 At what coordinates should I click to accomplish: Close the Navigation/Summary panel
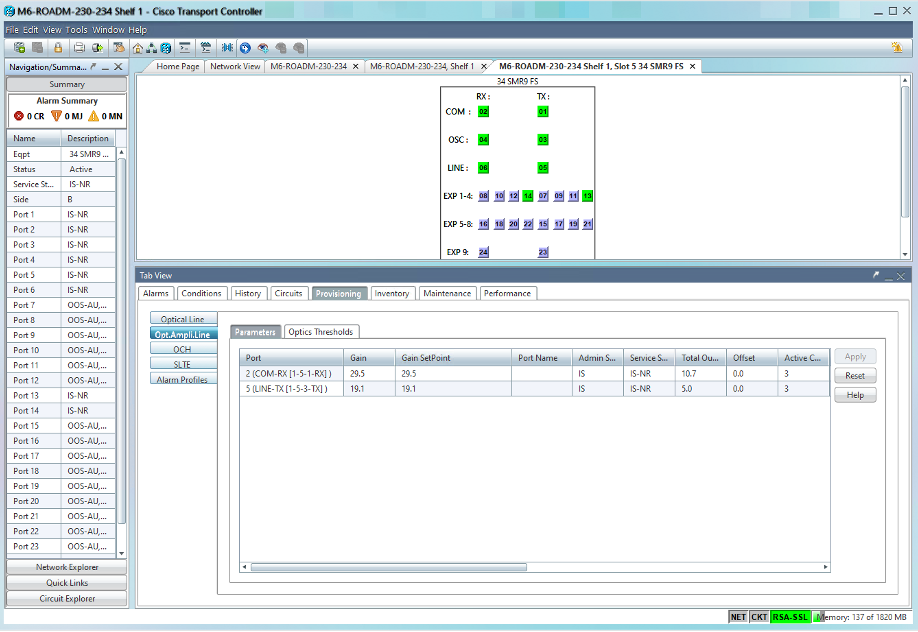click(118, 67)
